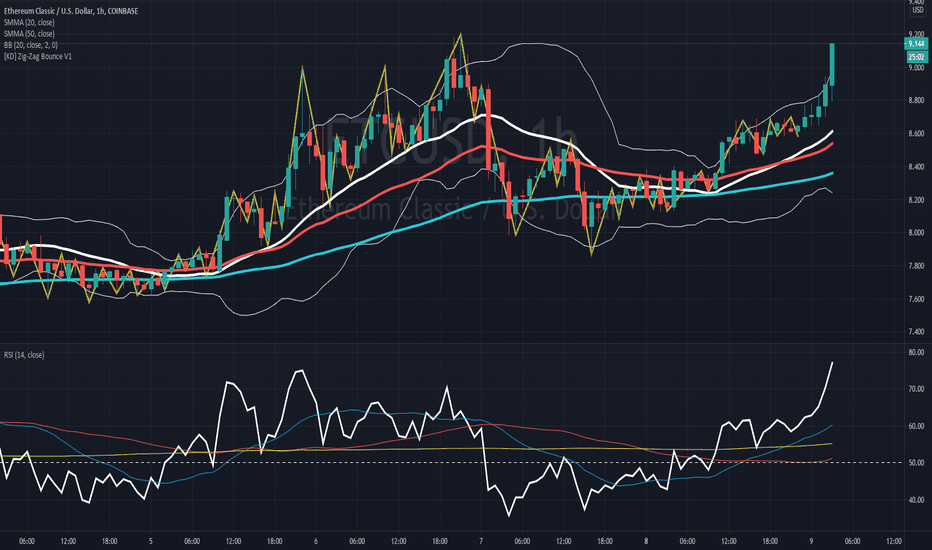The image size is (932, 550).
Task: Click the date label 5 on time axis
Action: coord(150,541)
